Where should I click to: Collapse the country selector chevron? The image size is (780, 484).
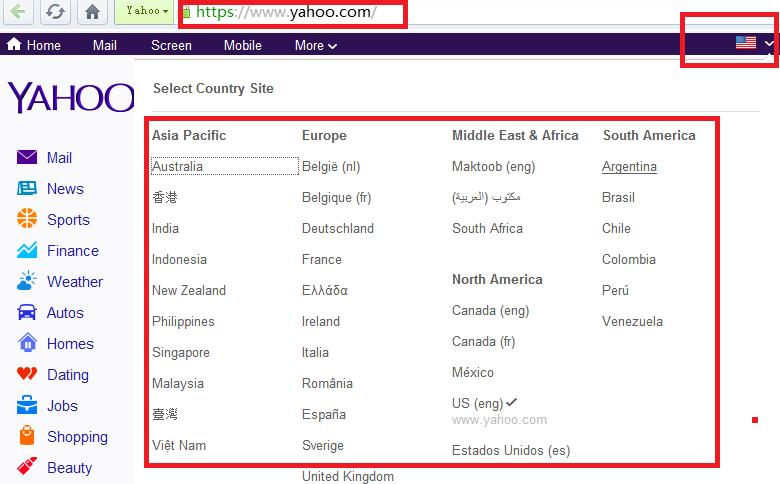click(769, 44)
